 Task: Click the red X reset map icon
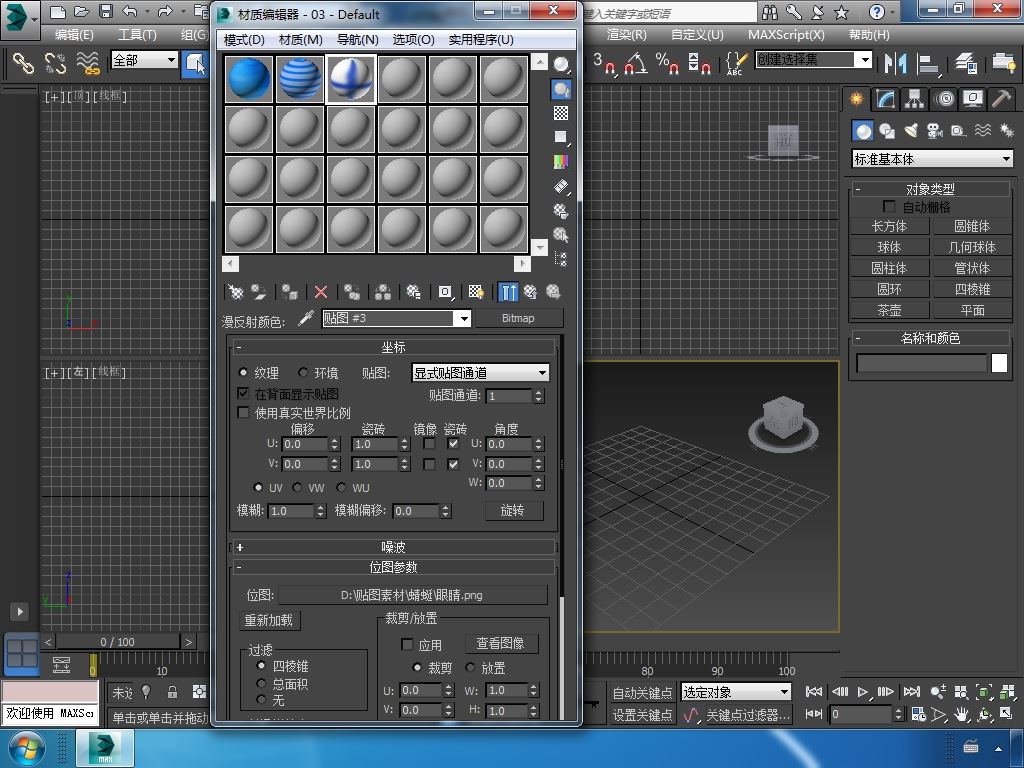point(321,292)
